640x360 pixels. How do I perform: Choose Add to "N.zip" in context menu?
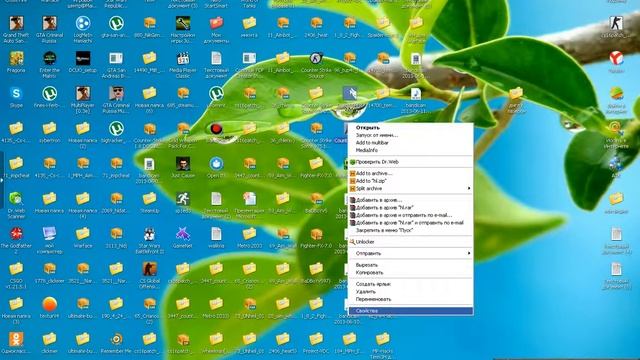pos(411,181)
